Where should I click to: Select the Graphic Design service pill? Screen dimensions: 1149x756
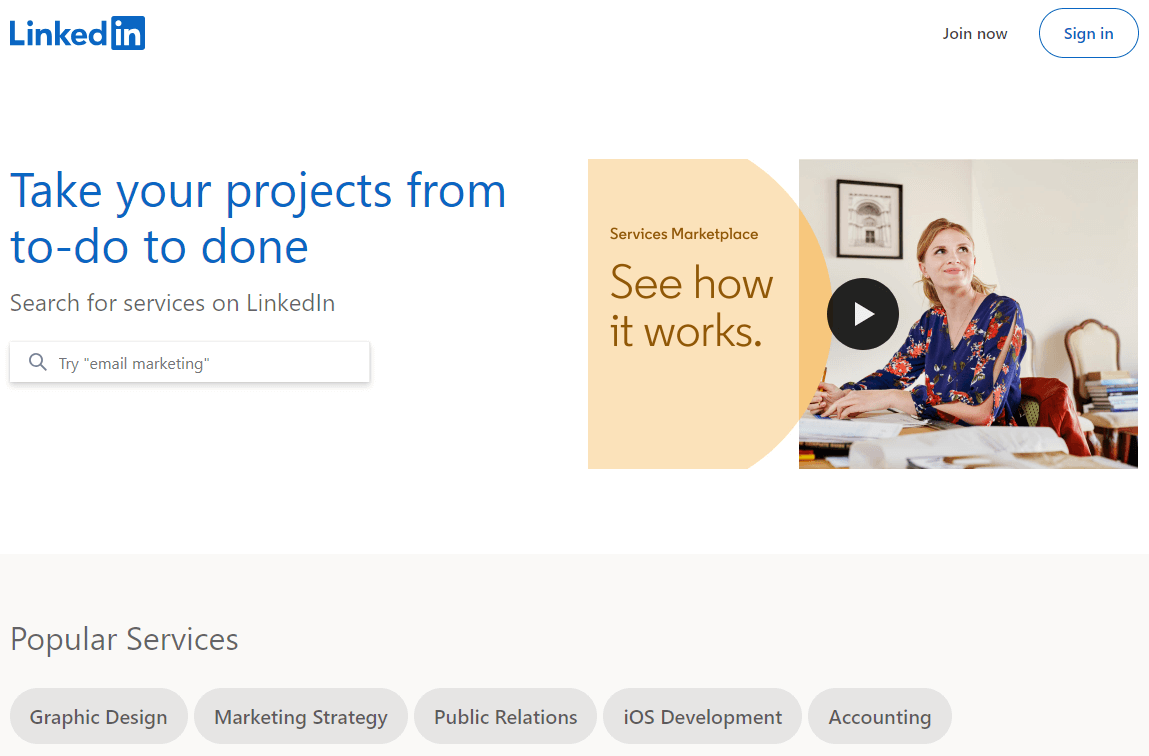pos(98,717)
